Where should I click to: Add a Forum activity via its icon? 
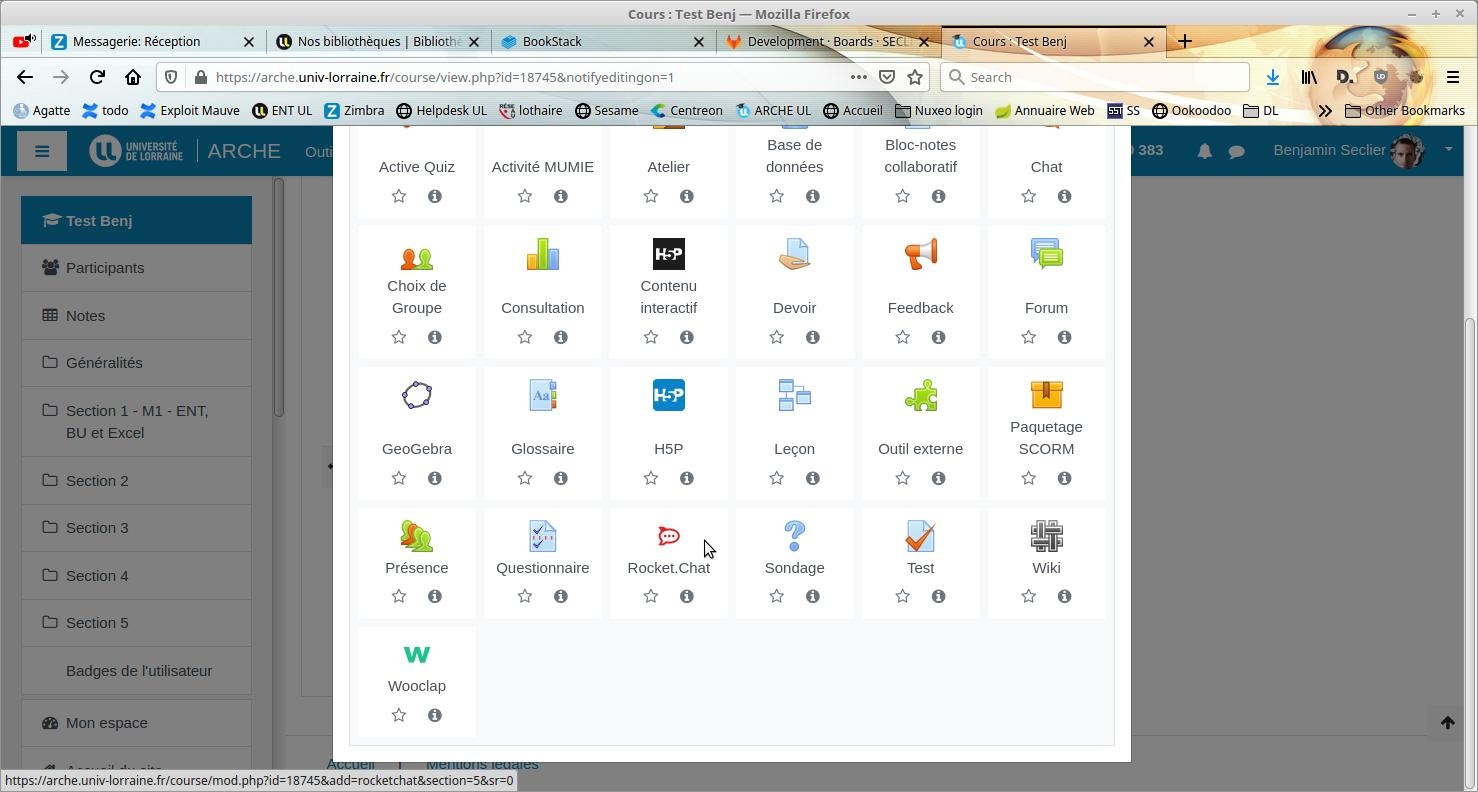1046,255
